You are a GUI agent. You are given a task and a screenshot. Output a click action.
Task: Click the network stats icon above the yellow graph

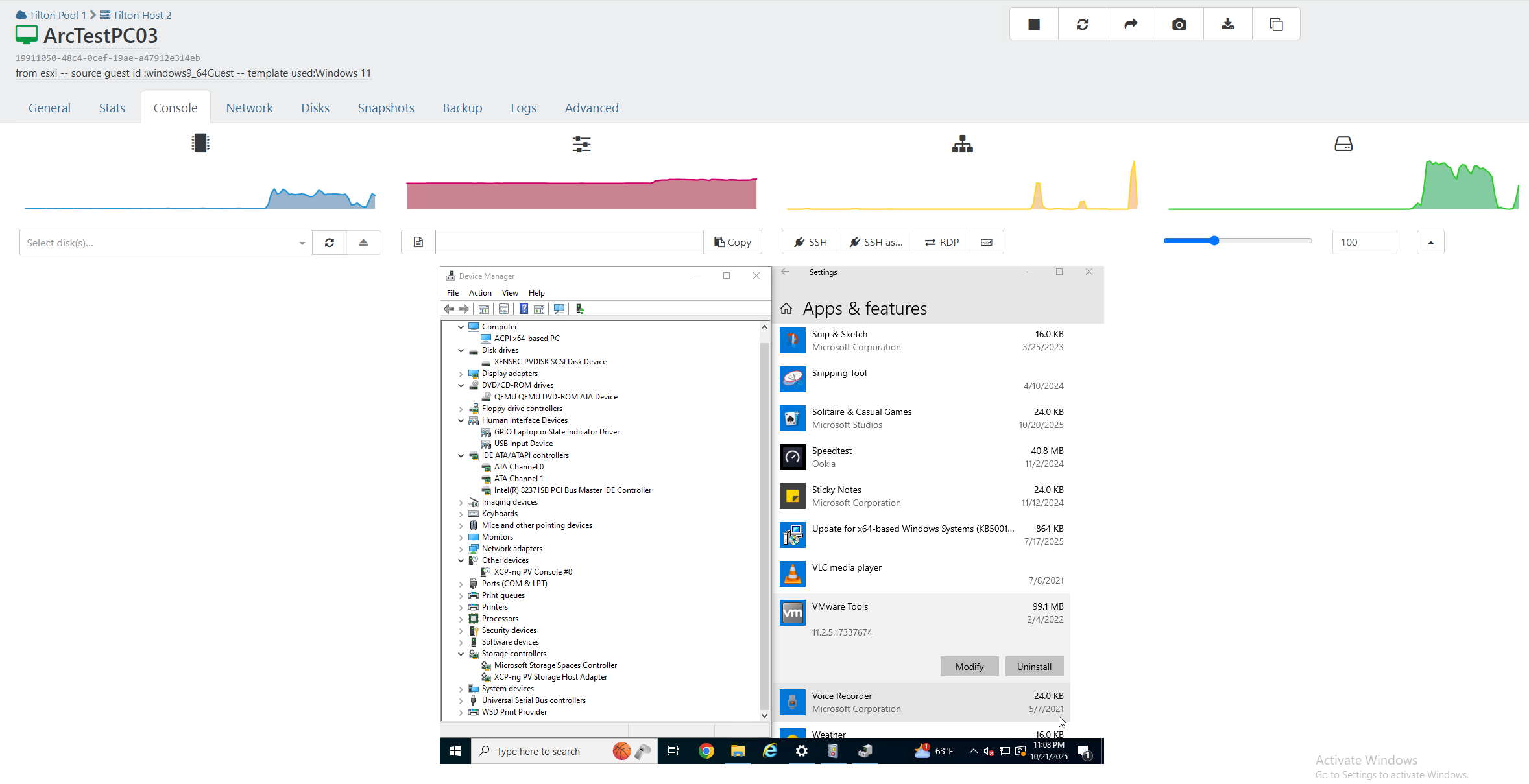point(962,144)
